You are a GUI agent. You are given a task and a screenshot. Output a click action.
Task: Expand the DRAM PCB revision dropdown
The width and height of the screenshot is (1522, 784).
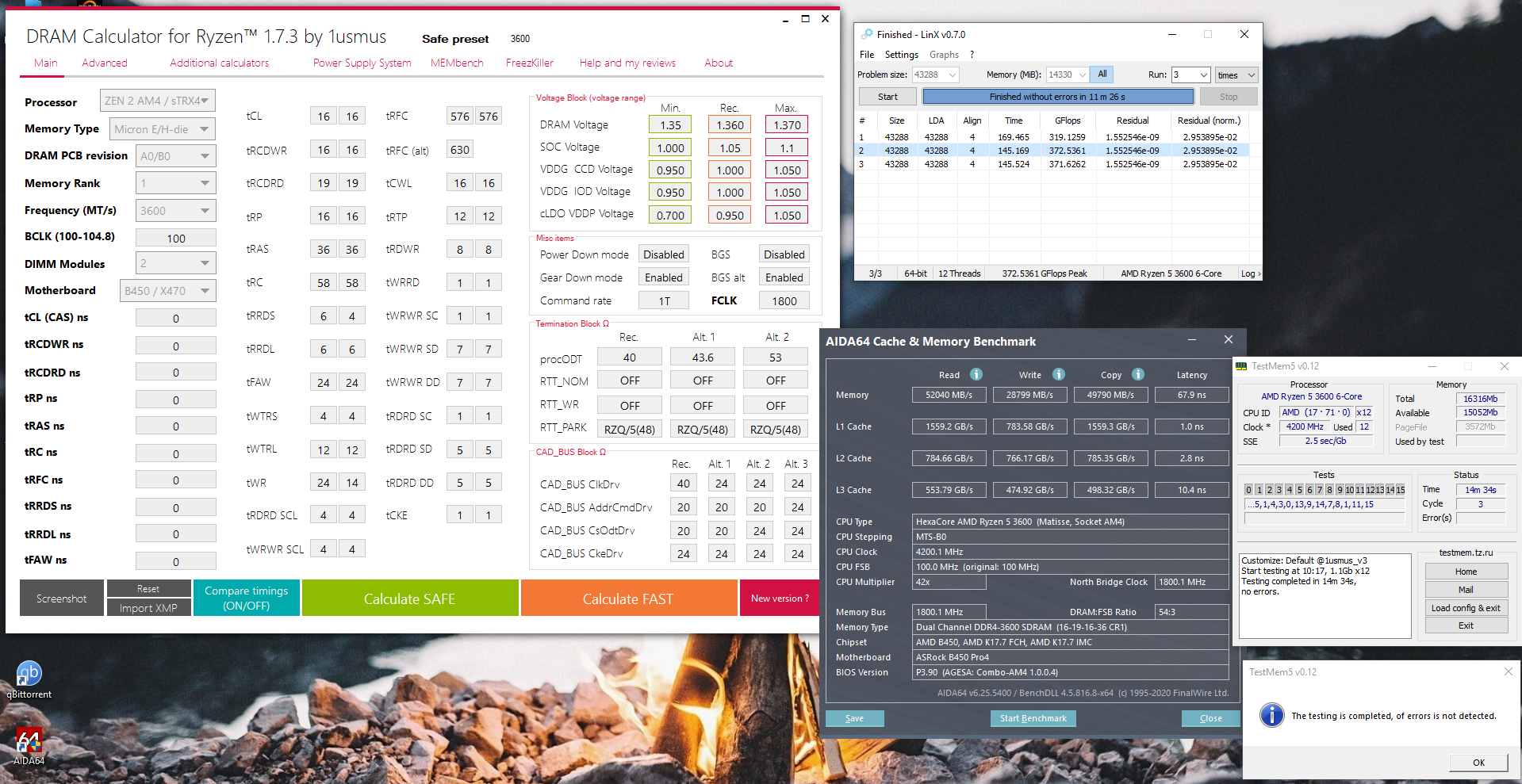175,156
